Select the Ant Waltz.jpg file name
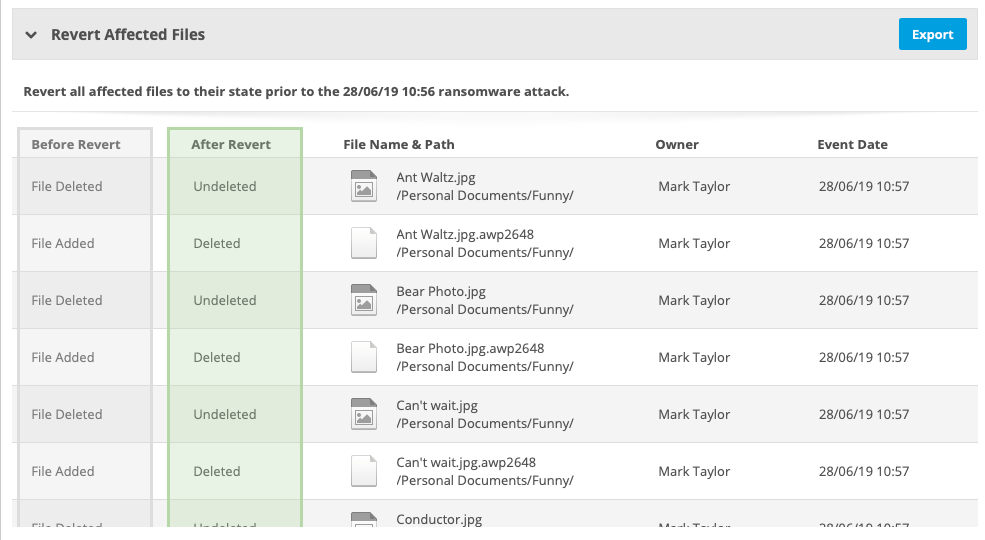 point(436,178)
